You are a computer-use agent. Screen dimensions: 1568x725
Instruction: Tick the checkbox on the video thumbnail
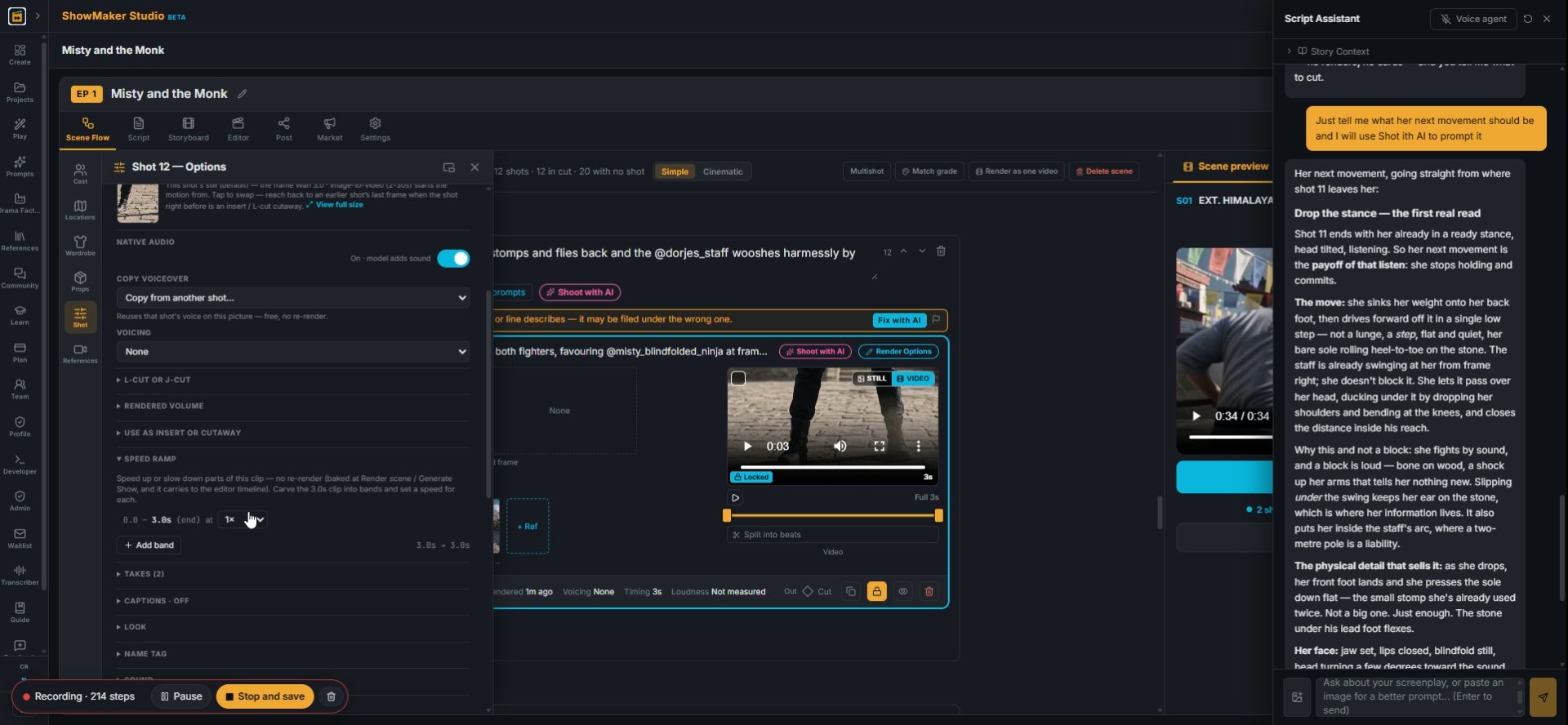738,379
